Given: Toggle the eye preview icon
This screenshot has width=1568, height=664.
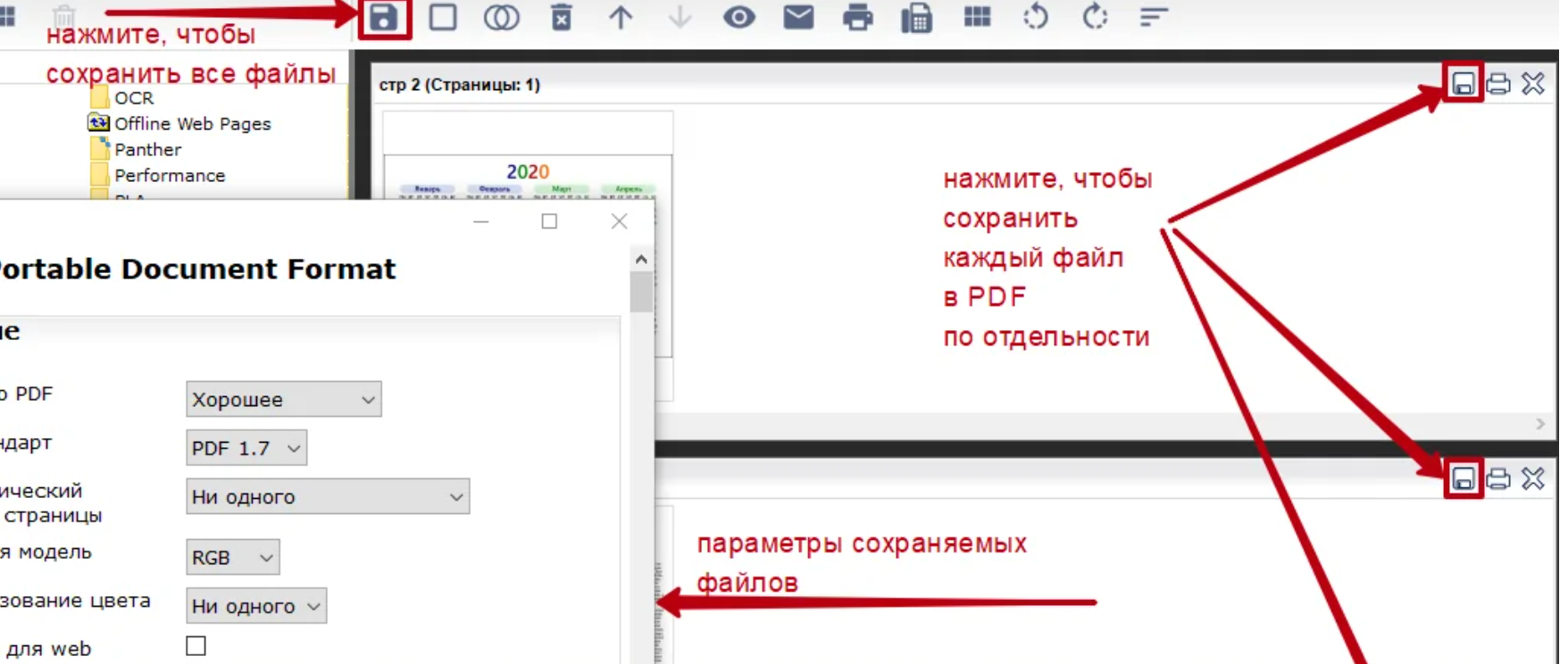Looking at the screenshot, I should tap(738, 18).
